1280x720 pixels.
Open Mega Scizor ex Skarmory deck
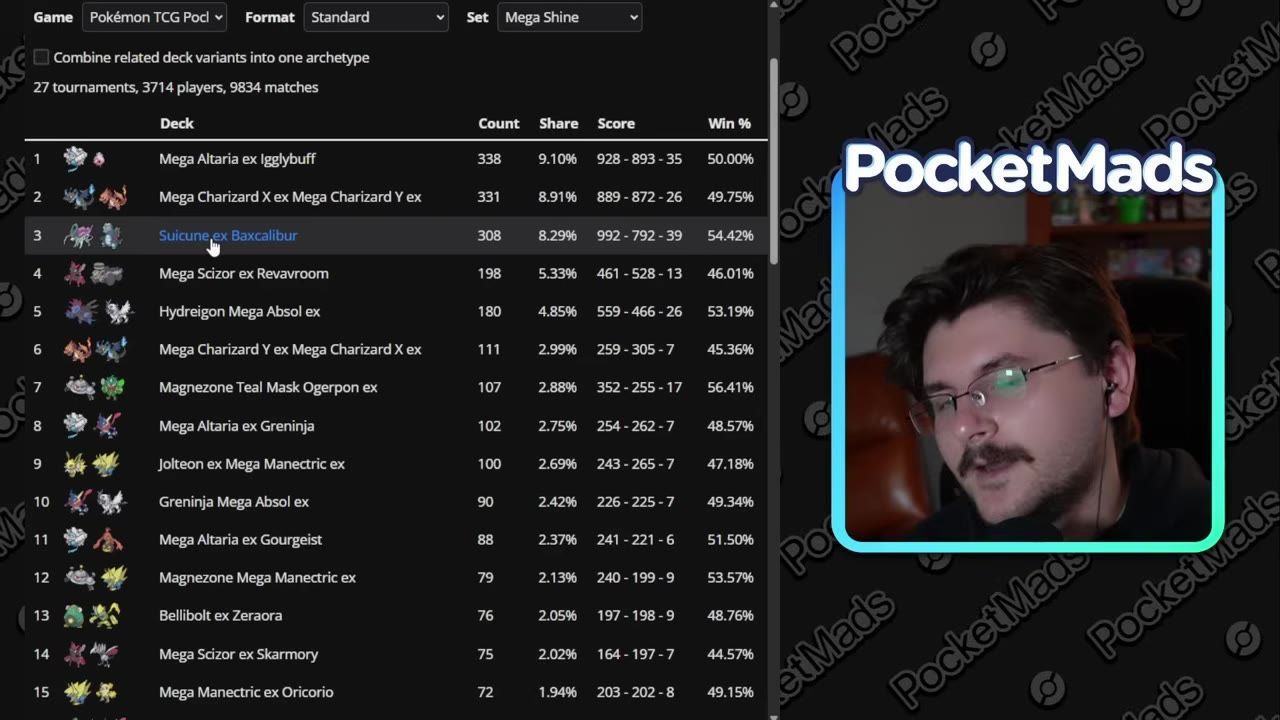click(x=238, y=654)
